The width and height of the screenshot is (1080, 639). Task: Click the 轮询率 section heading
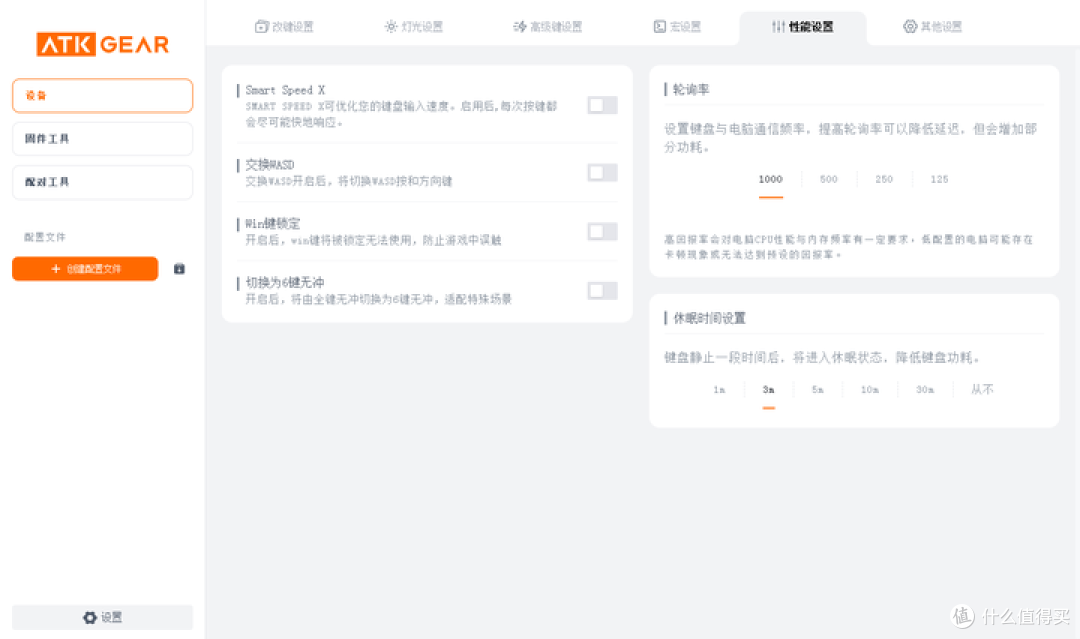(x=691, y=90)
